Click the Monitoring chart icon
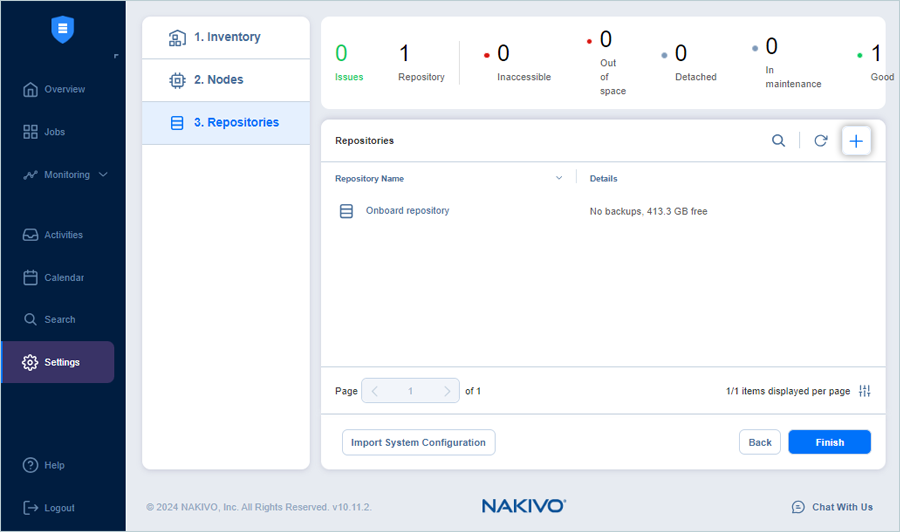 coord(30,174)
